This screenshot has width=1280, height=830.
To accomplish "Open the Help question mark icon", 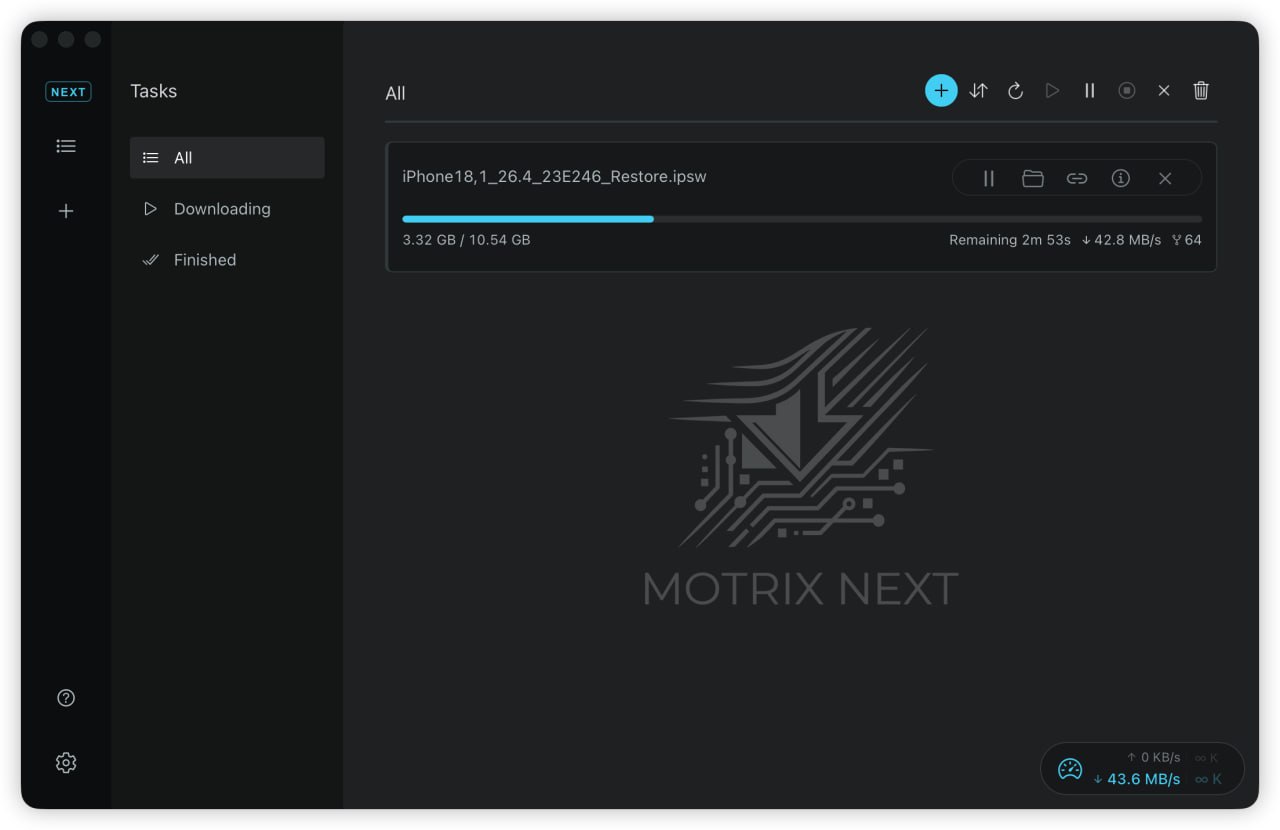I will tap(66, 697).
